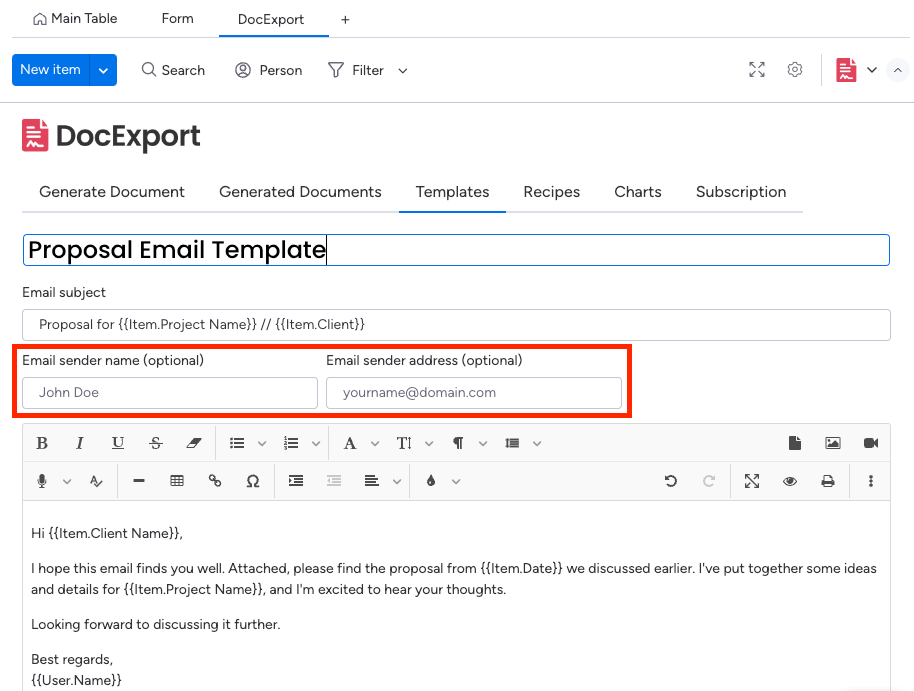Screen dimensions: 914x691
Task: Apply strikethrough formatting
Action: point(156,443)
